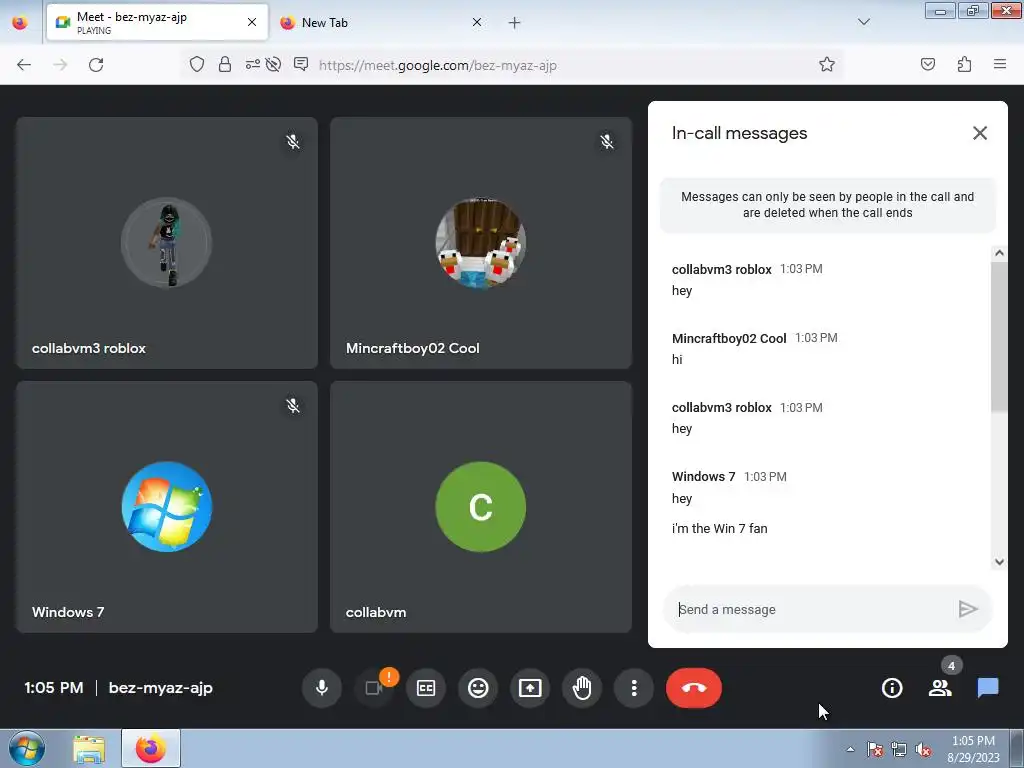
Task: Click the chat scrollbar up arrow
Action: pos(999,253)
